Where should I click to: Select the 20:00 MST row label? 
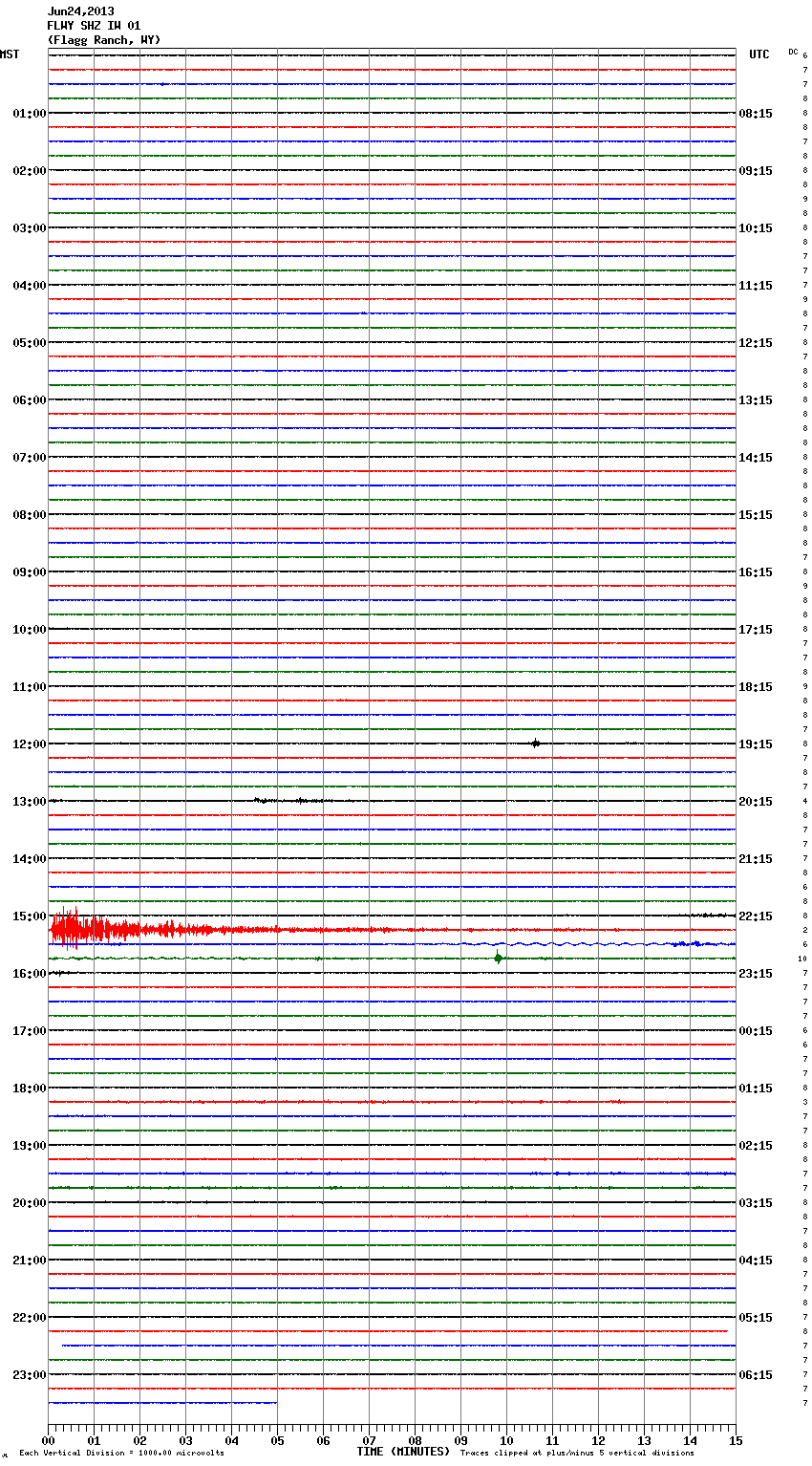click(x=30, y=1203)
